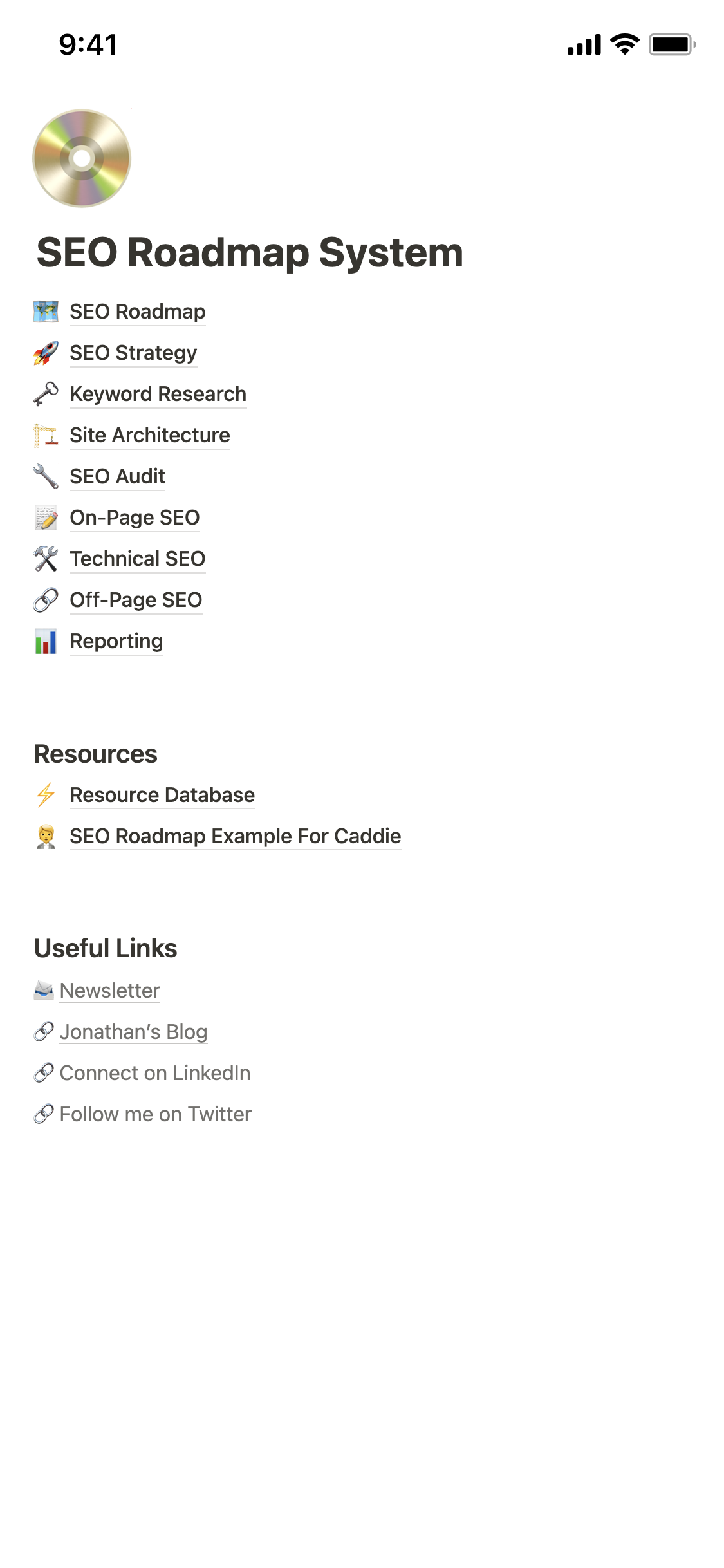Click the memo pencil icon for On-Page SEO
Screen dimensions: 724x1568
tap(46, 518)
